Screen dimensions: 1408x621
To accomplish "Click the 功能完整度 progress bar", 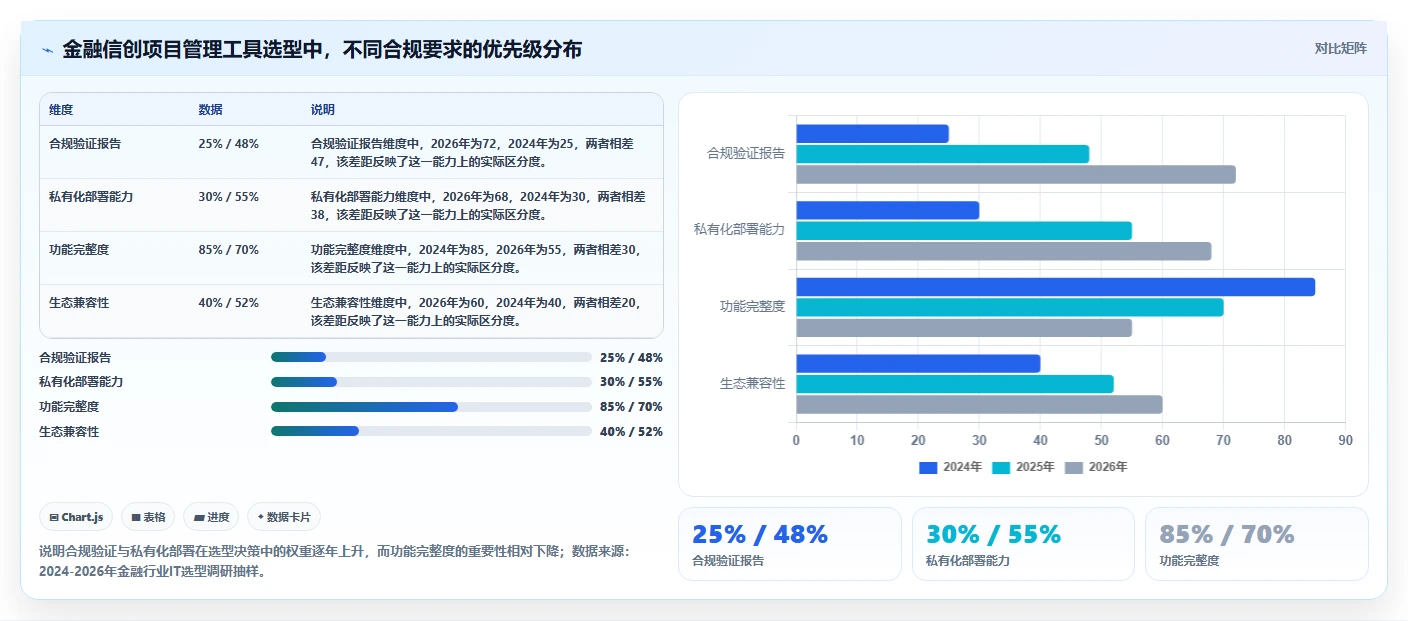I will (x=431, y=407).
